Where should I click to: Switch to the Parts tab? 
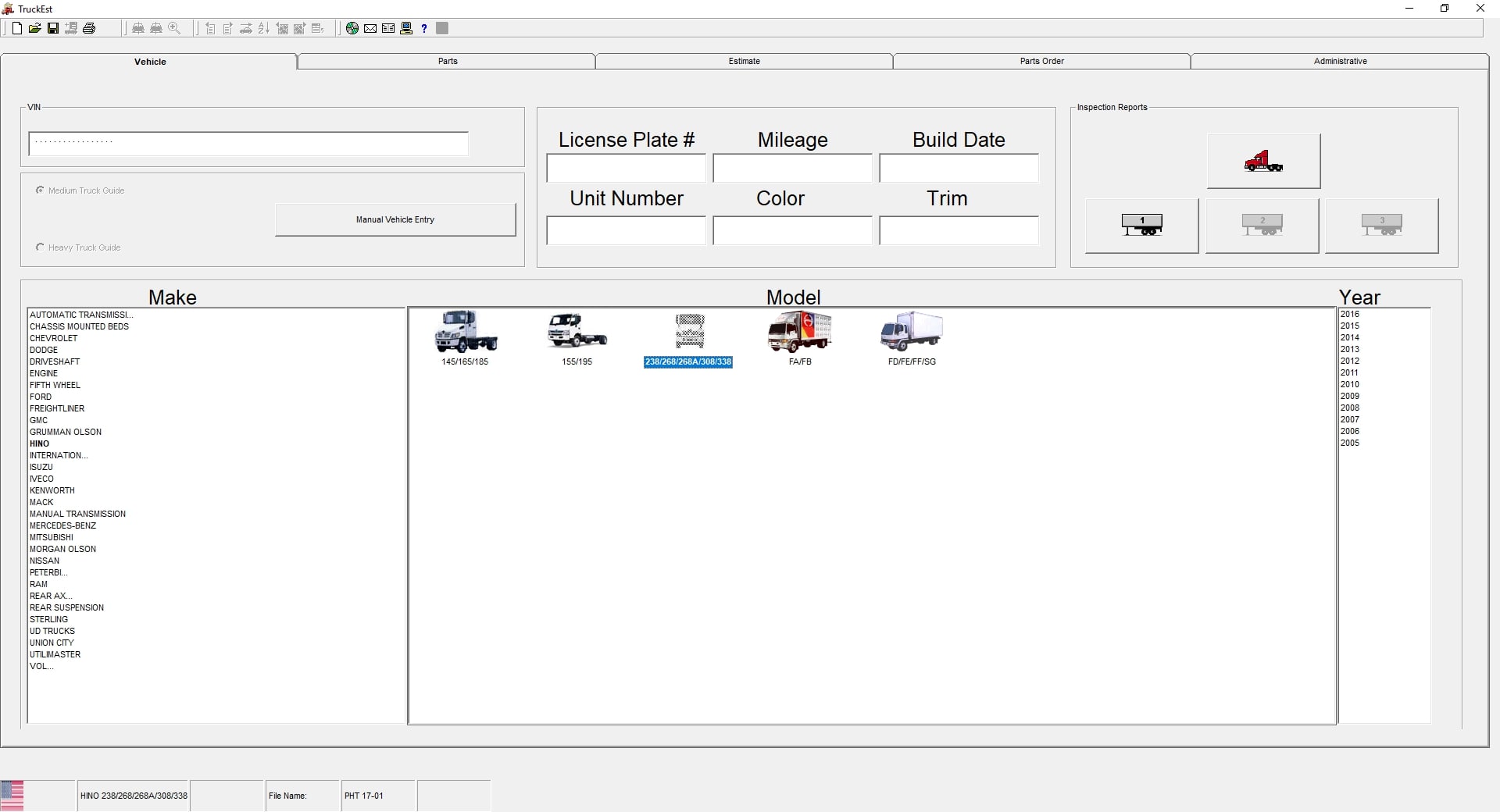448,61
